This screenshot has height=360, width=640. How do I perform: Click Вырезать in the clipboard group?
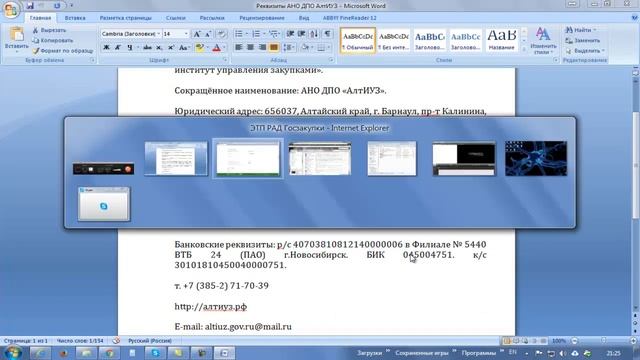click(x=49, y=30)
